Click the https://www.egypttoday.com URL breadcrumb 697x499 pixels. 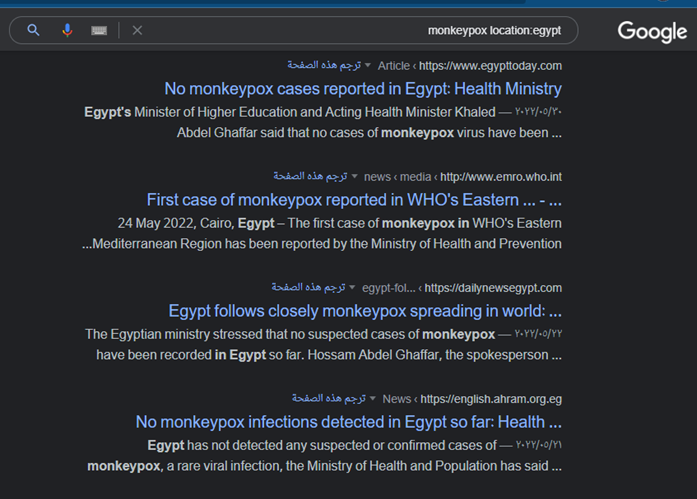[492, 66]
